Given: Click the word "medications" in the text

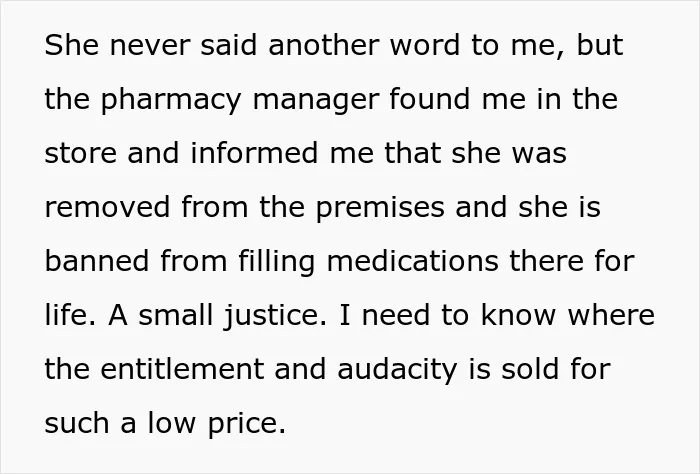Looking at the screenshot, I should (x=413, y=261).
